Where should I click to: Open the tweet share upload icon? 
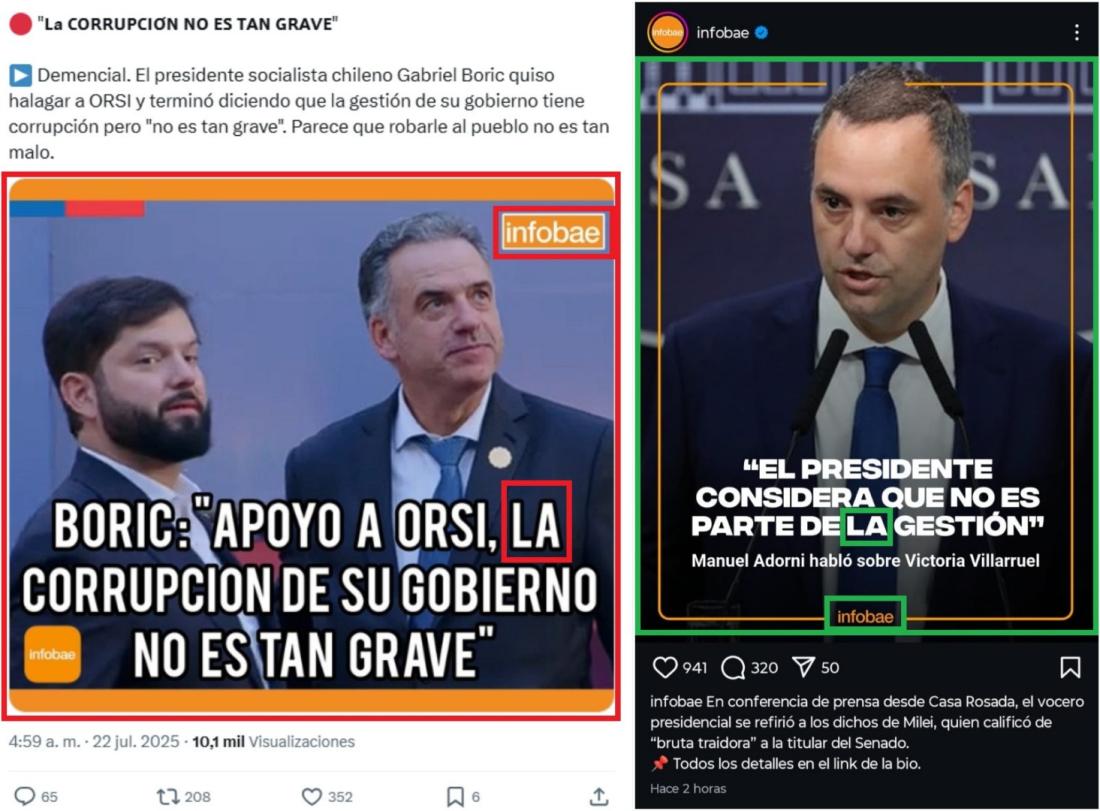pos(598,796)
